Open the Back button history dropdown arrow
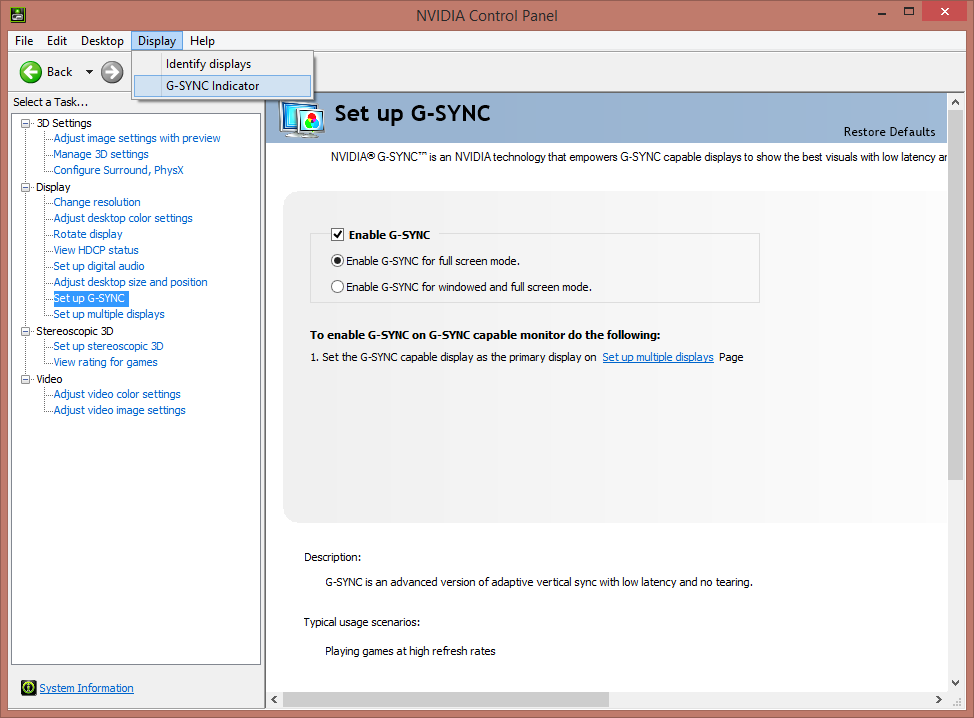The height and width of the screenshot is (718, 974). pos(89,72)
